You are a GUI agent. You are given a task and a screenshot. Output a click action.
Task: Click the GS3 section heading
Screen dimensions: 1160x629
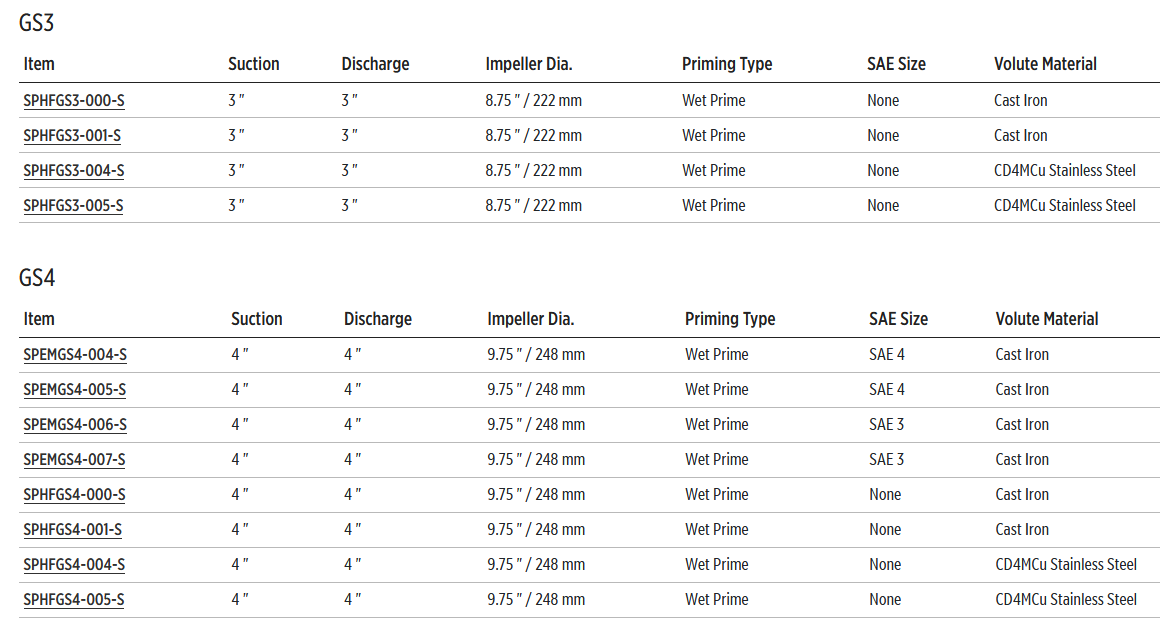36,23
